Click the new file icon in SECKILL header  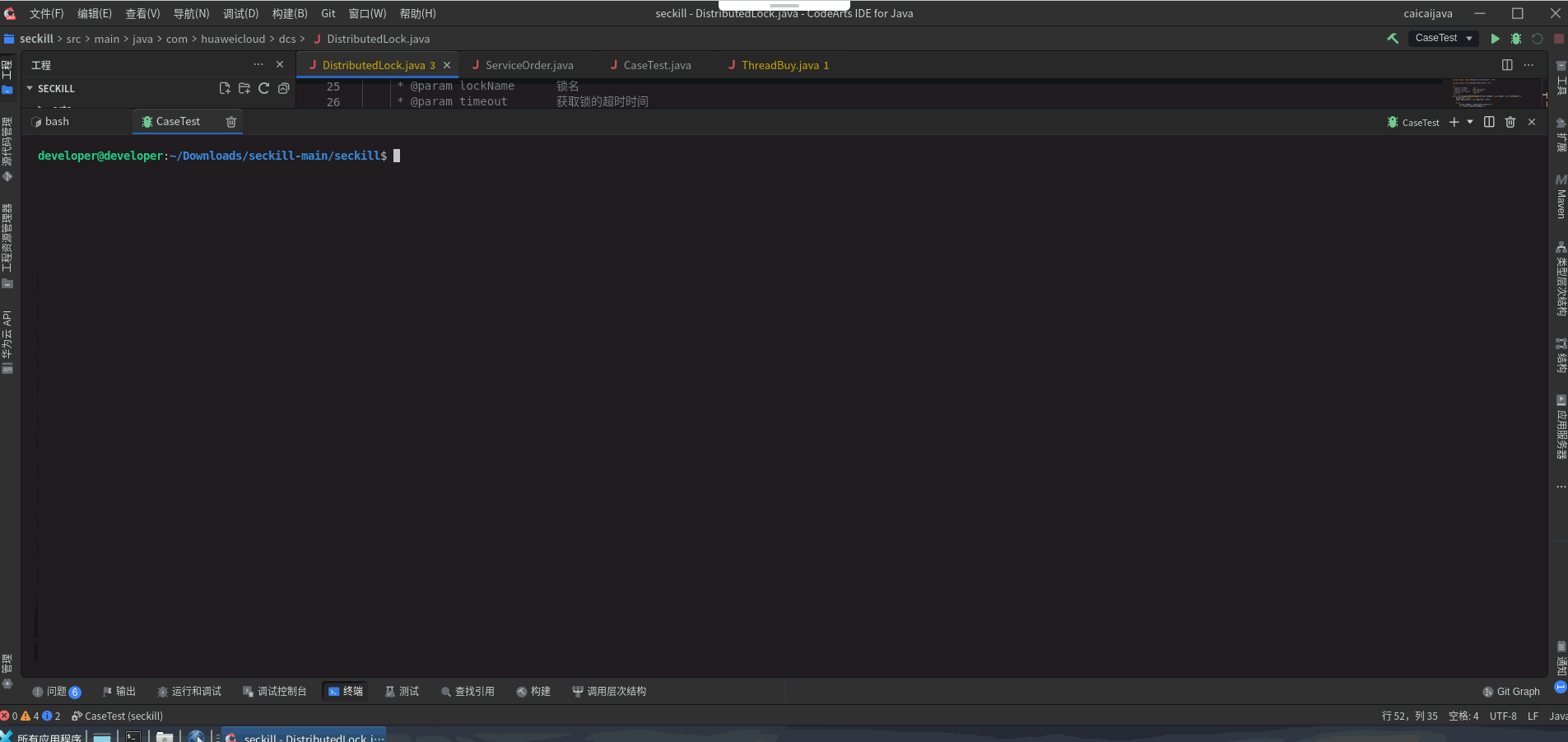(225, 88)
